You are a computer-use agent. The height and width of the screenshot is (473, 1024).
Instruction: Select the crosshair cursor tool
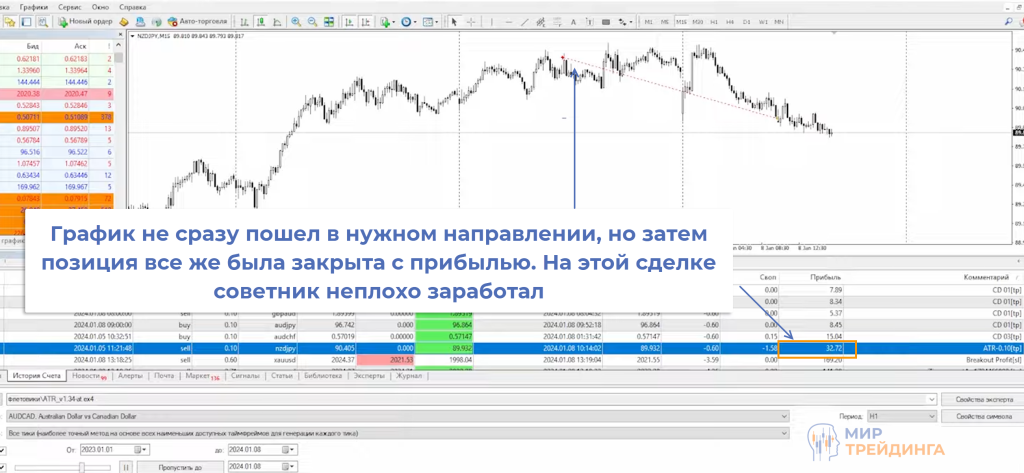(x=469, y=21)
